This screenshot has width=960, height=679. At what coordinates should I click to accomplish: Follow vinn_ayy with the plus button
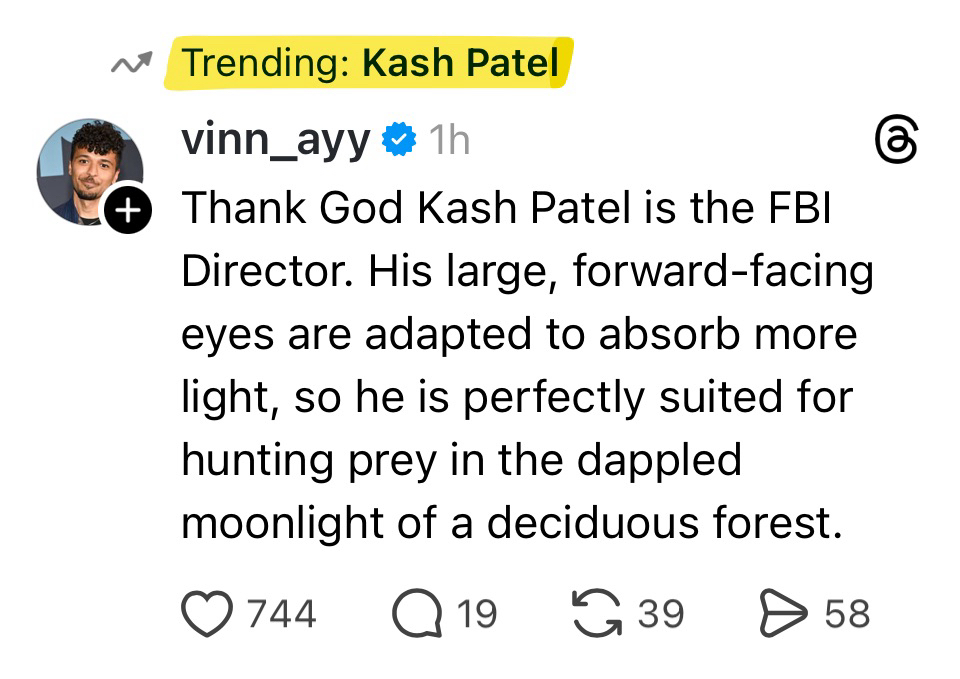127,211
